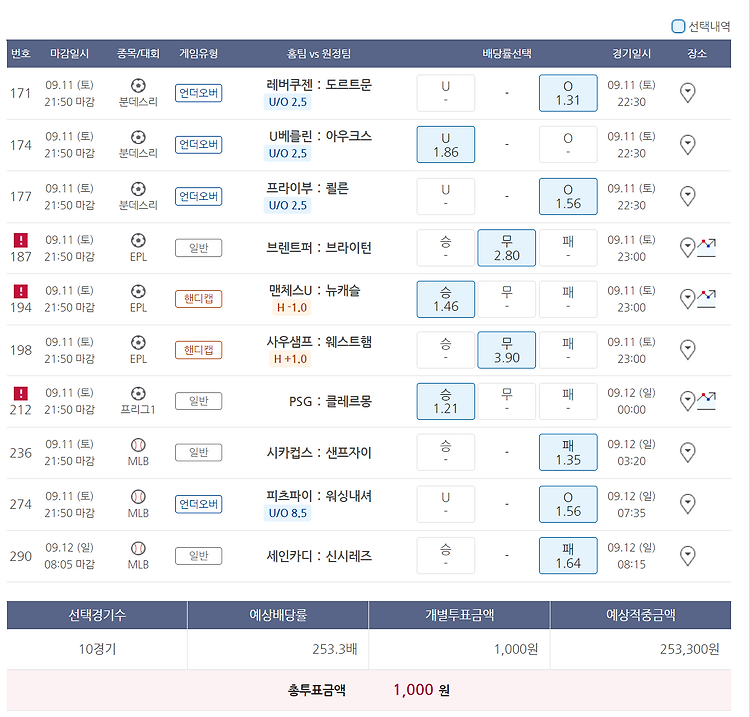Click H +1.0 handicap label
Viewport: 750px width, 717px height.
[290, 359]
